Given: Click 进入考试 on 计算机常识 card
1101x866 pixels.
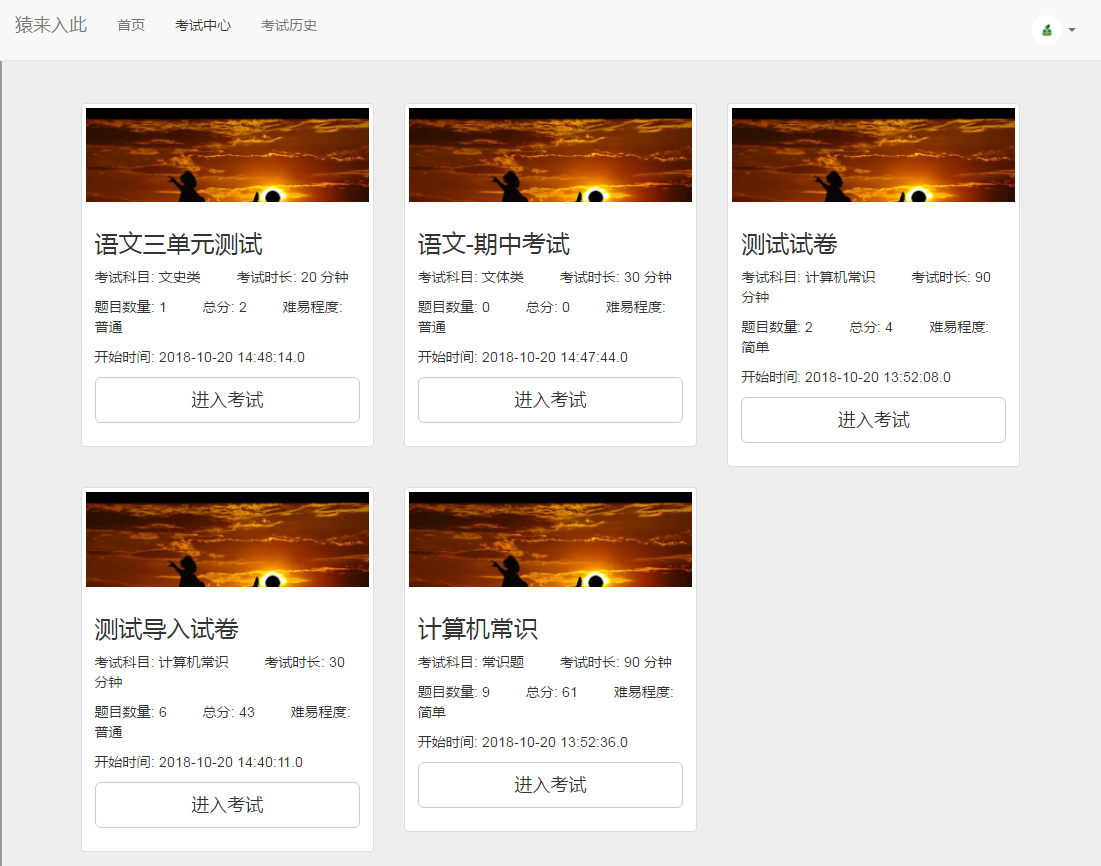Looking at the screenshot, I should 550,784.
